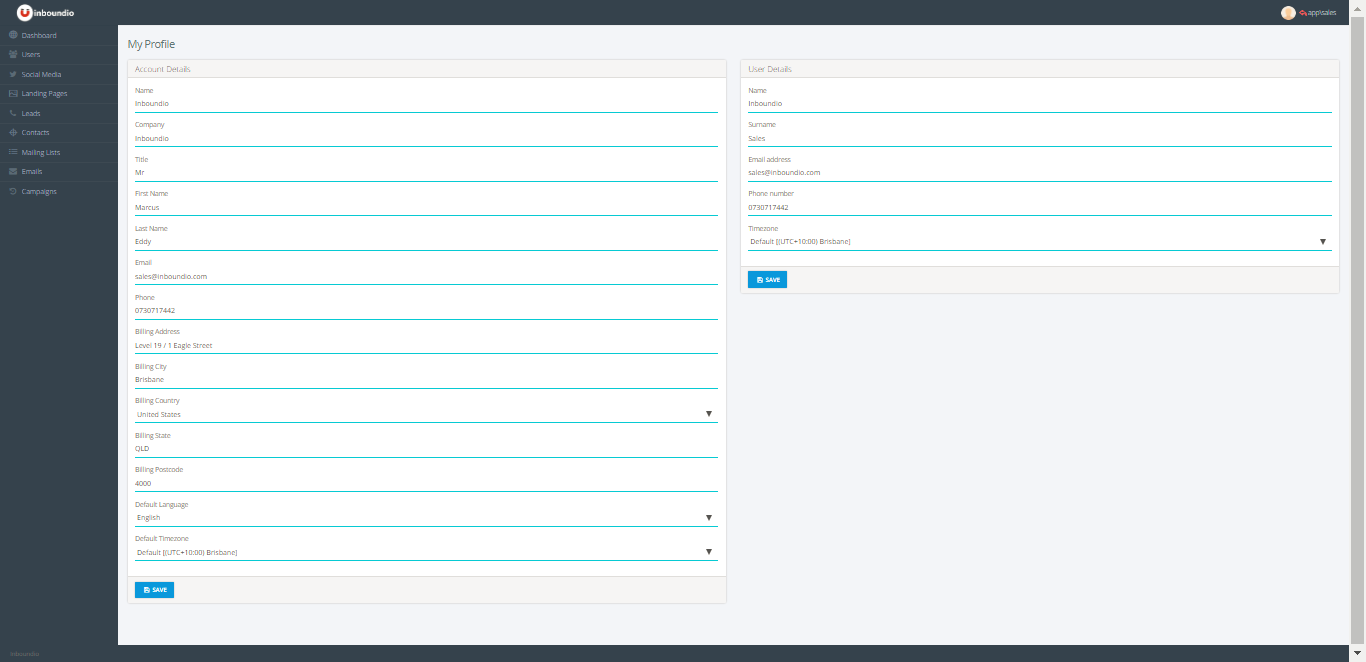This screenshot has width=1366, height=662.
Task: Click the page vertical scrollbar
Action: pyautogui.click(x=1358, y=331)
